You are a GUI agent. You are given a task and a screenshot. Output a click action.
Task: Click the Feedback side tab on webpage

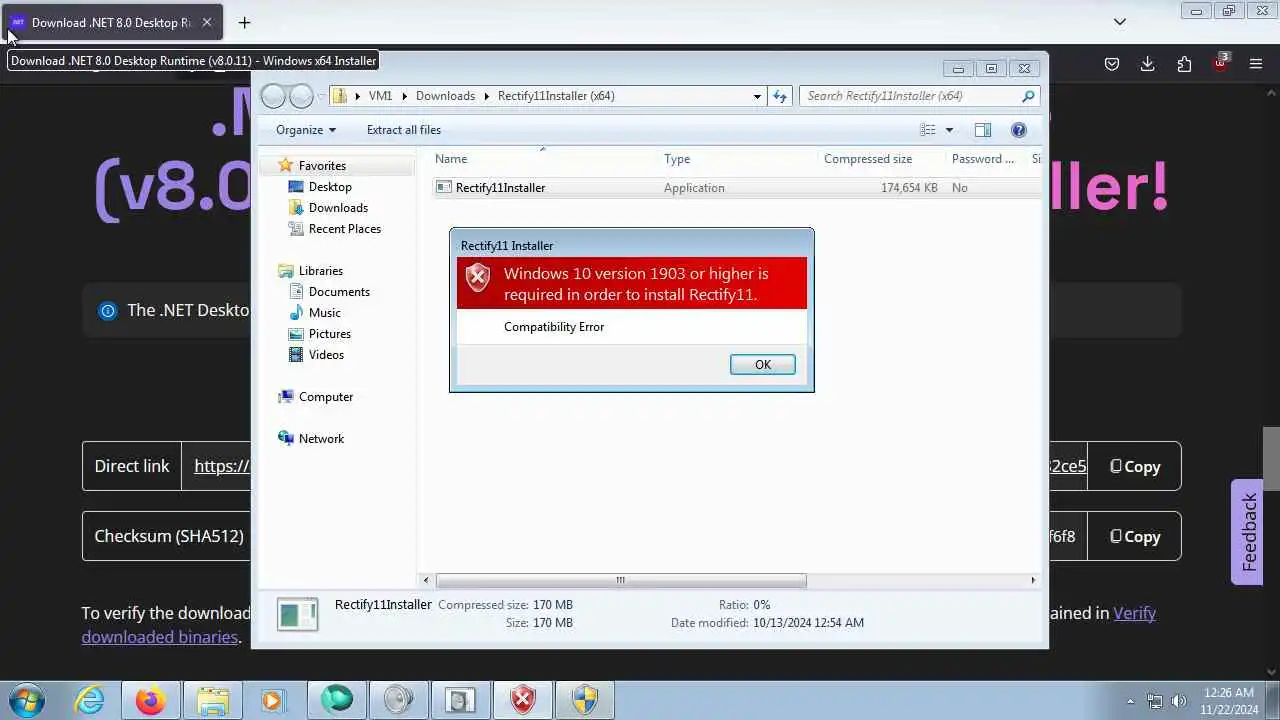[1247, 532]
